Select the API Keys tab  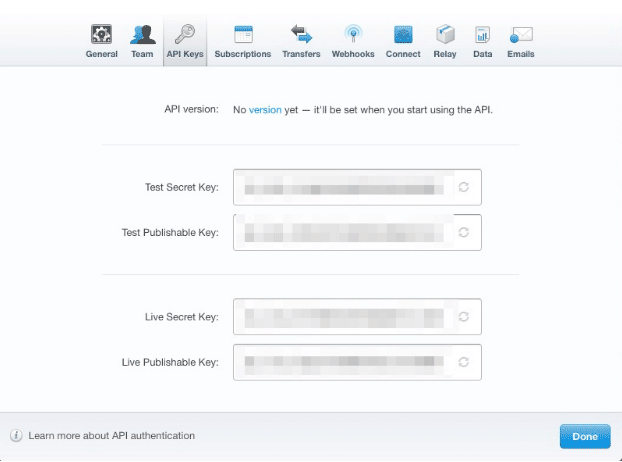click(x=184, y=41)
